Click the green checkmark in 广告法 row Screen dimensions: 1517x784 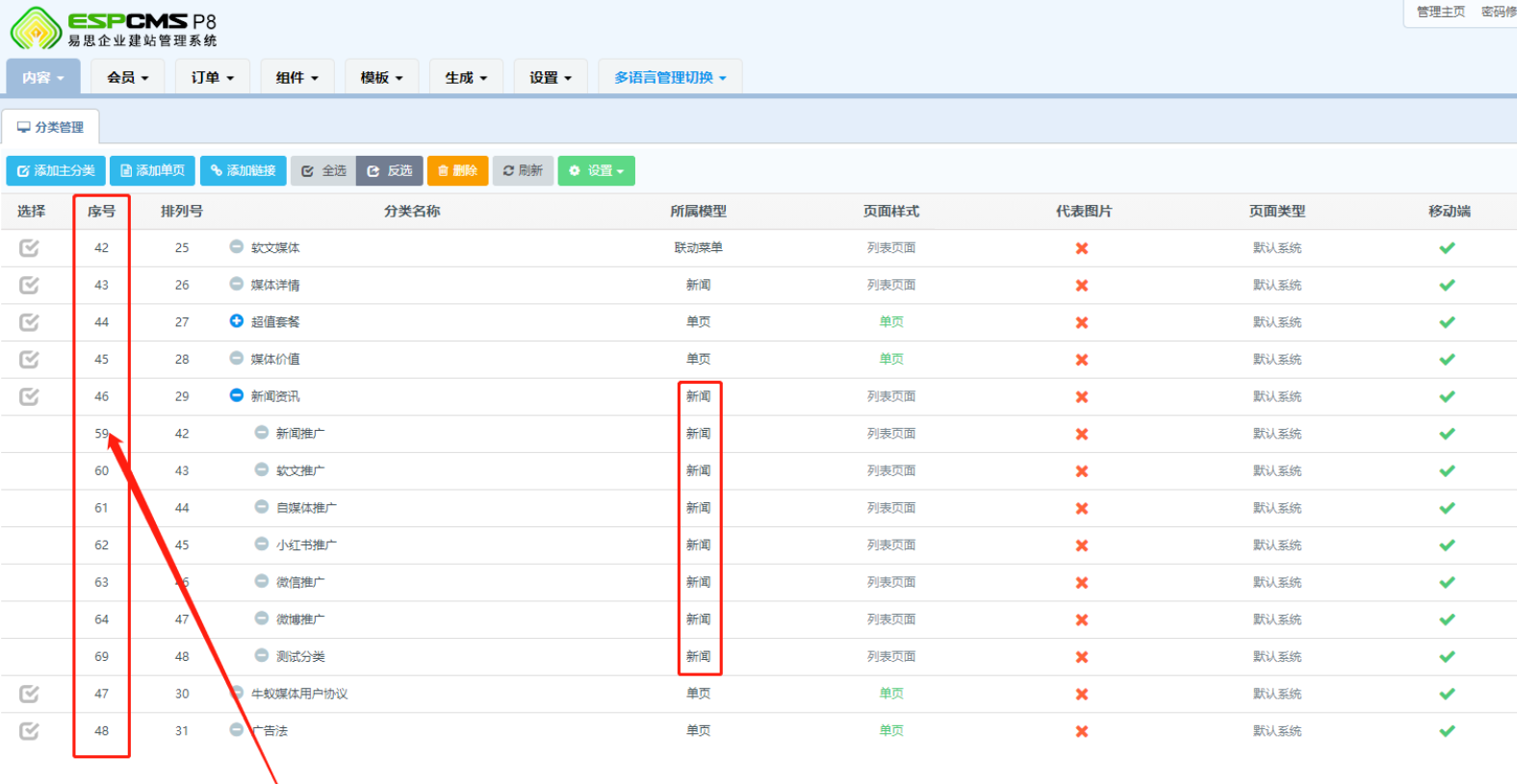pos(1447,731)
